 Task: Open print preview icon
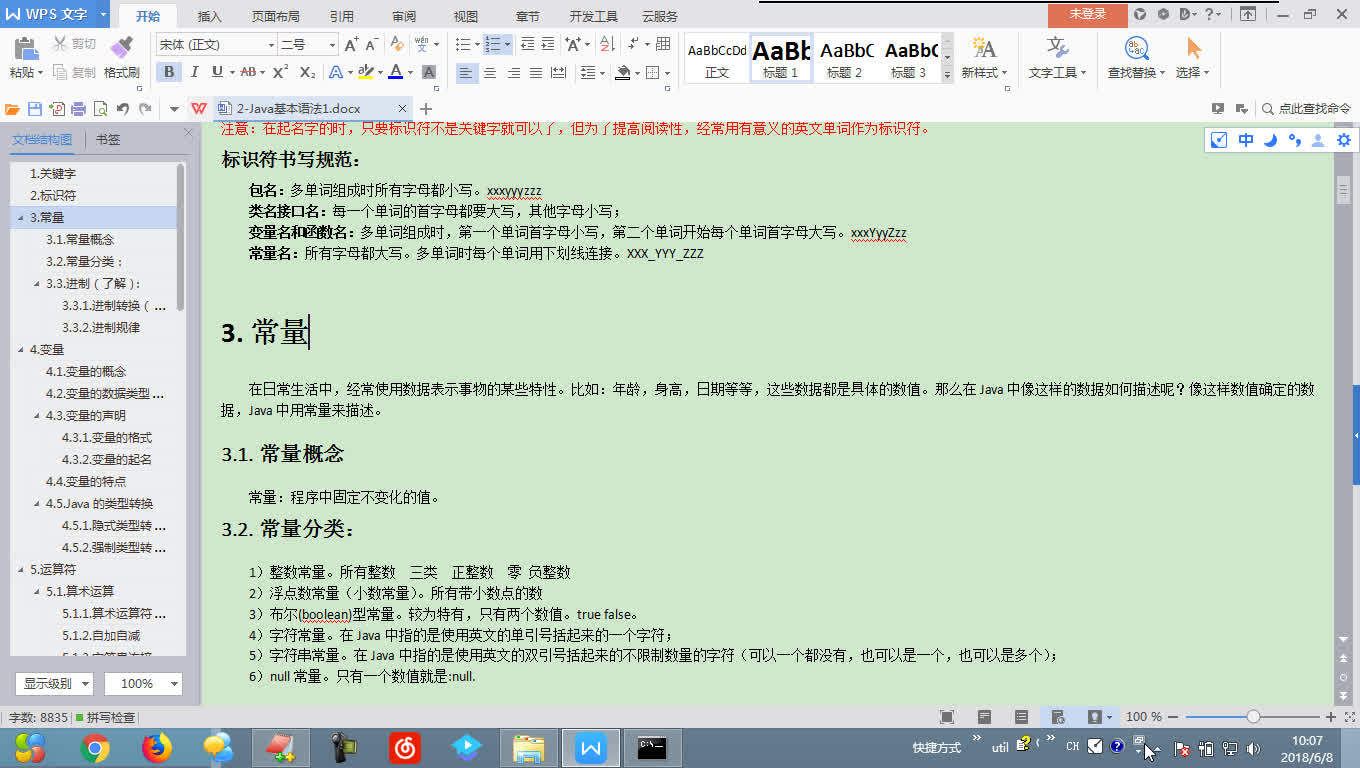point(100,109)
